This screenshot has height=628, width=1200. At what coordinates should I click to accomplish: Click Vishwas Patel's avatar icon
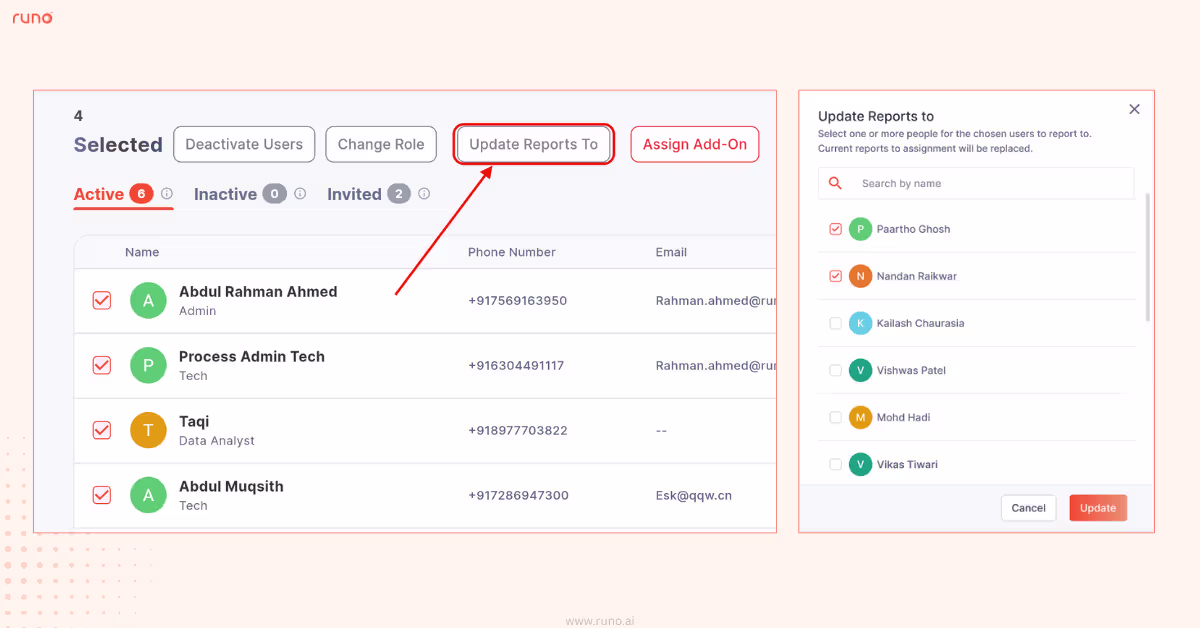point(860,370)
